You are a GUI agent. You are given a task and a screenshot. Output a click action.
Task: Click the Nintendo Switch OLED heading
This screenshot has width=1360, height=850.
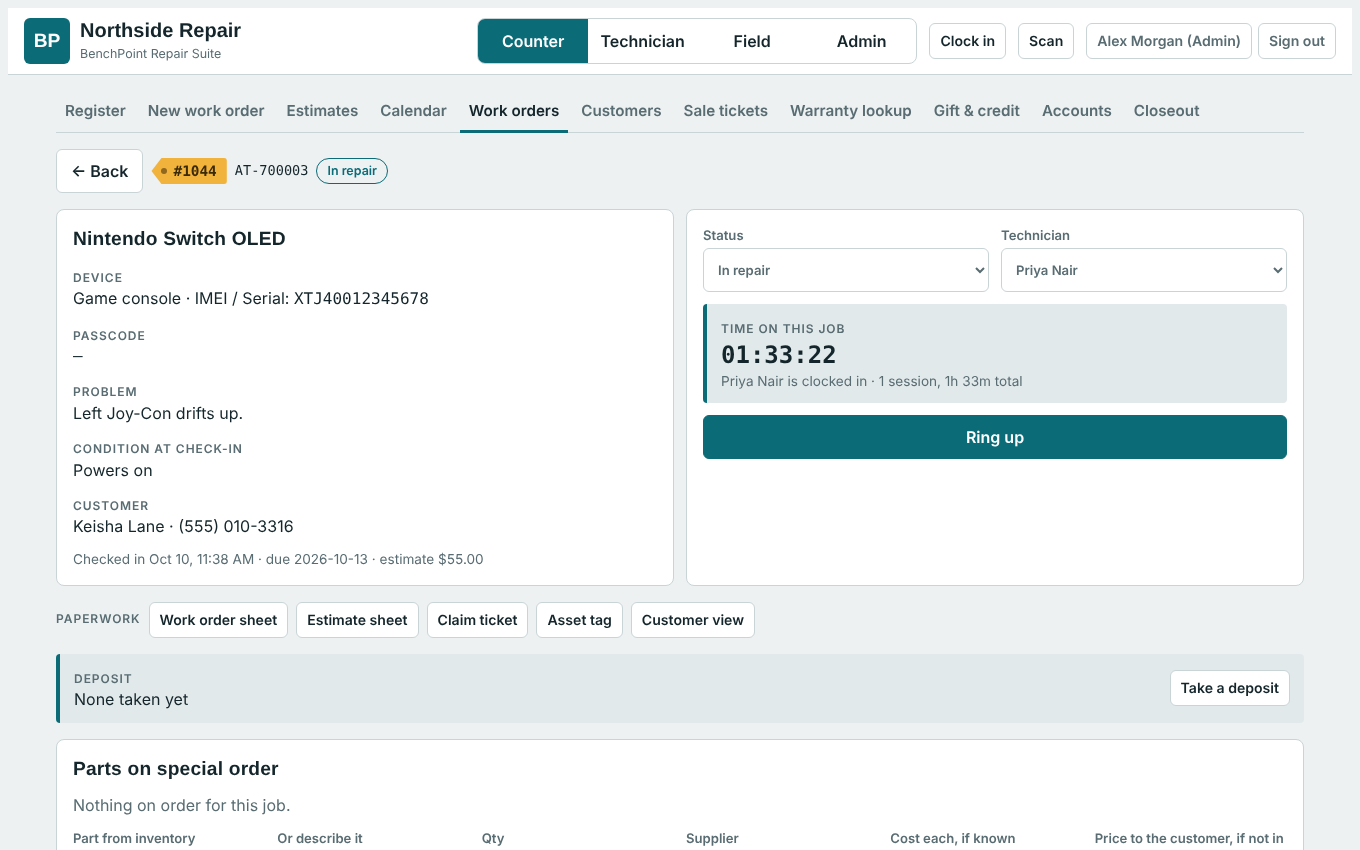point(179,238)
